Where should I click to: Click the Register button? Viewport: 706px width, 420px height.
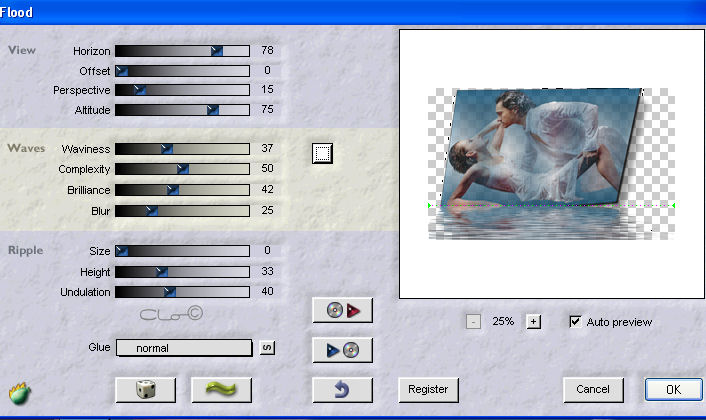click(428, 390)
